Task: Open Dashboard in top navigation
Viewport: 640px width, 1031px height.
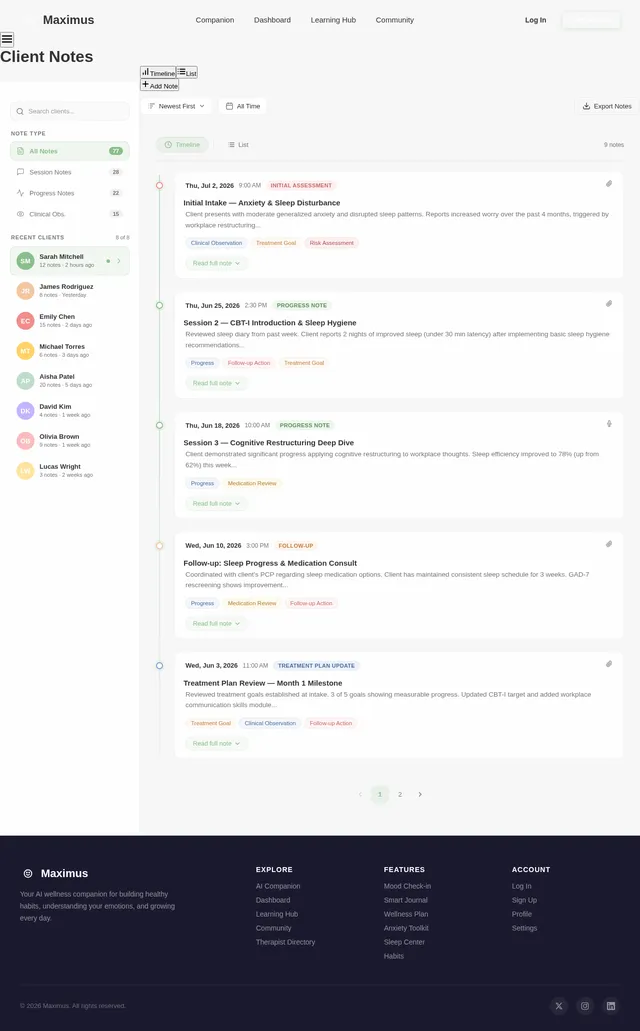Action: point(272,20)
